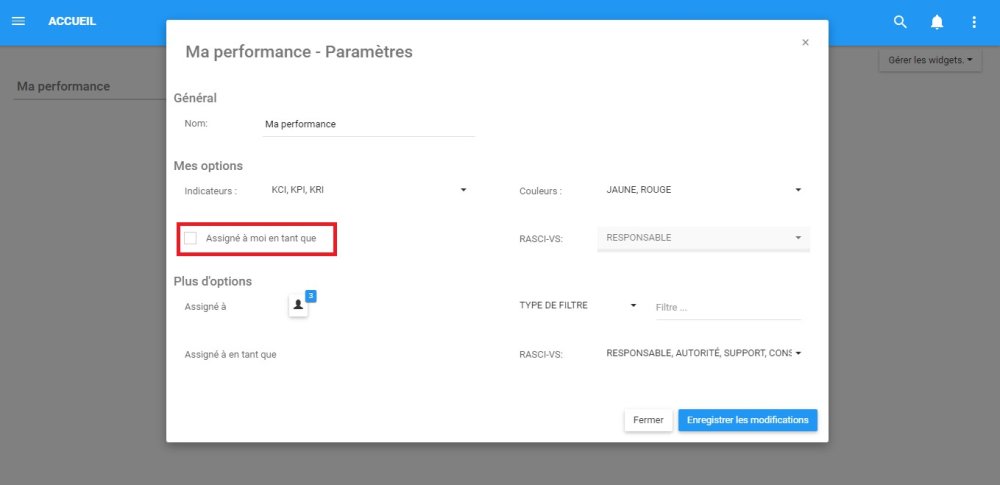The image size is (1000, 485).
Task: Check the 'Assigné à moi en tant que' box
Action: pyautogui.click(x=190, y=238)
